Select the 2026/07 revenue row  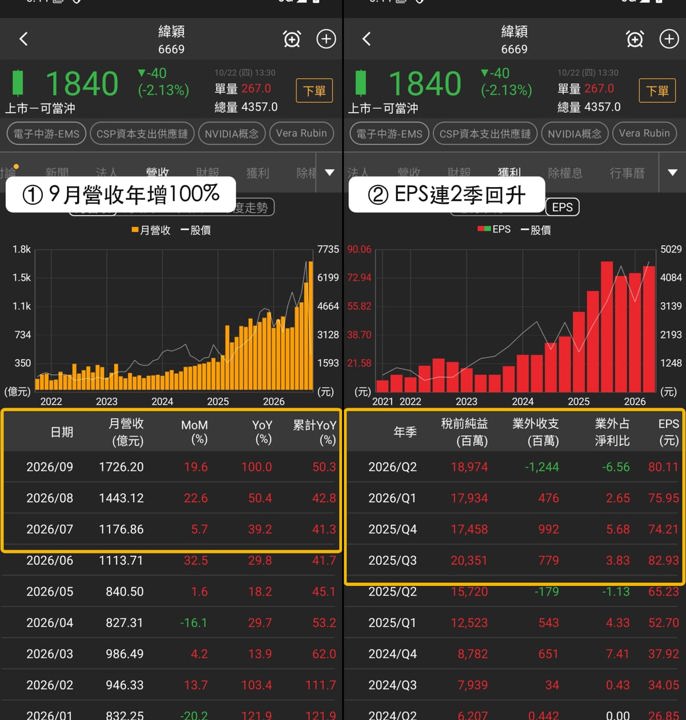coord(171,529)
